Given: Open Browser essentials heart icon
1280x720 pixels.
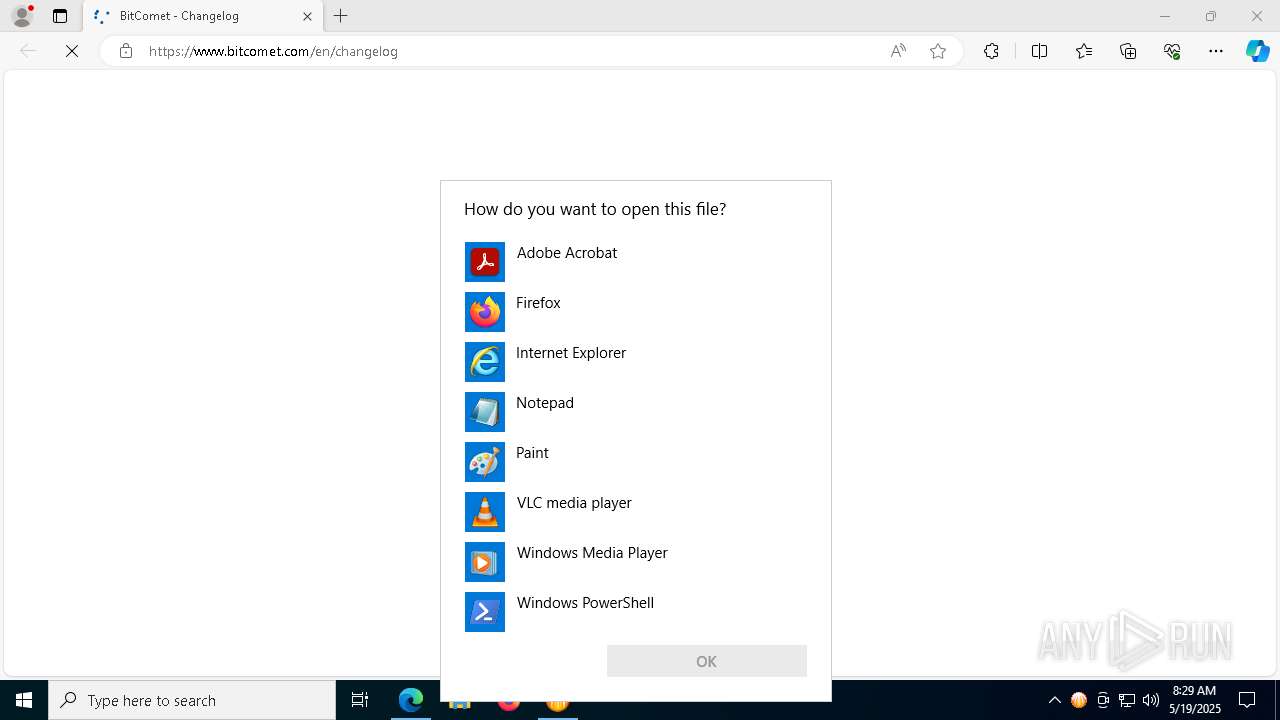Looking at the screenshot, I should 1172,51.
